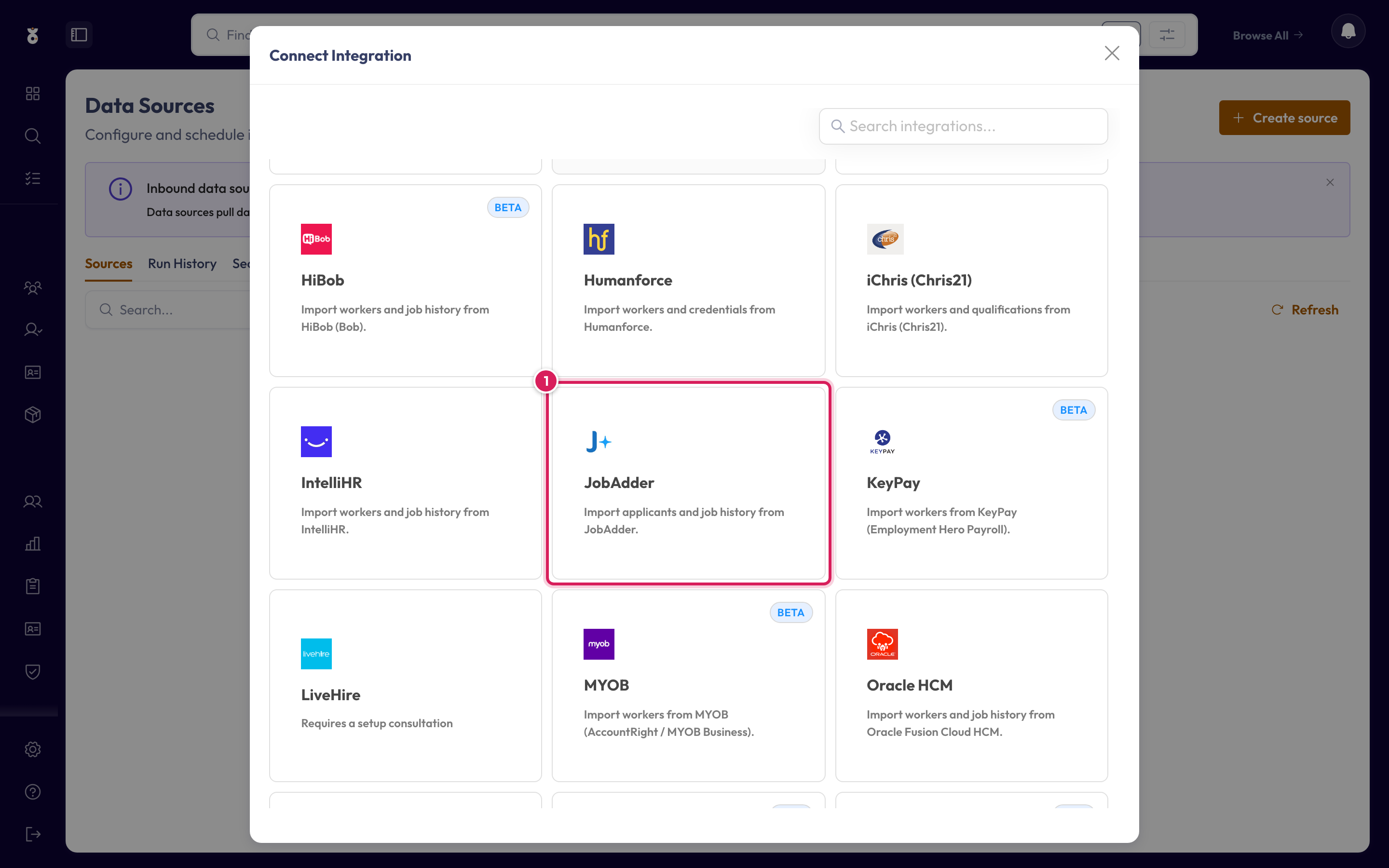Viewport: 1389px width, 868px height.
Task: Select the Oracle HCM red logo
Action: pyautogui.click(x=882, y=644)
